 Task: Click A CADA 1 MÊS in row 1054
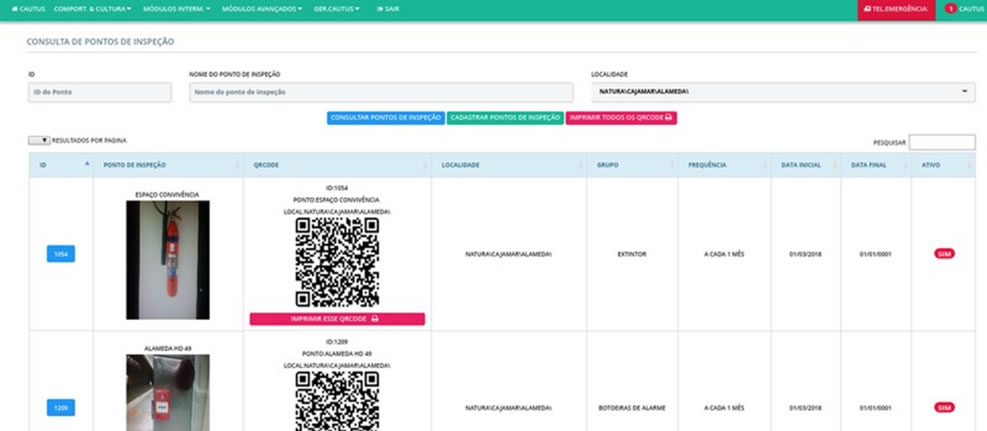(725, 254)
